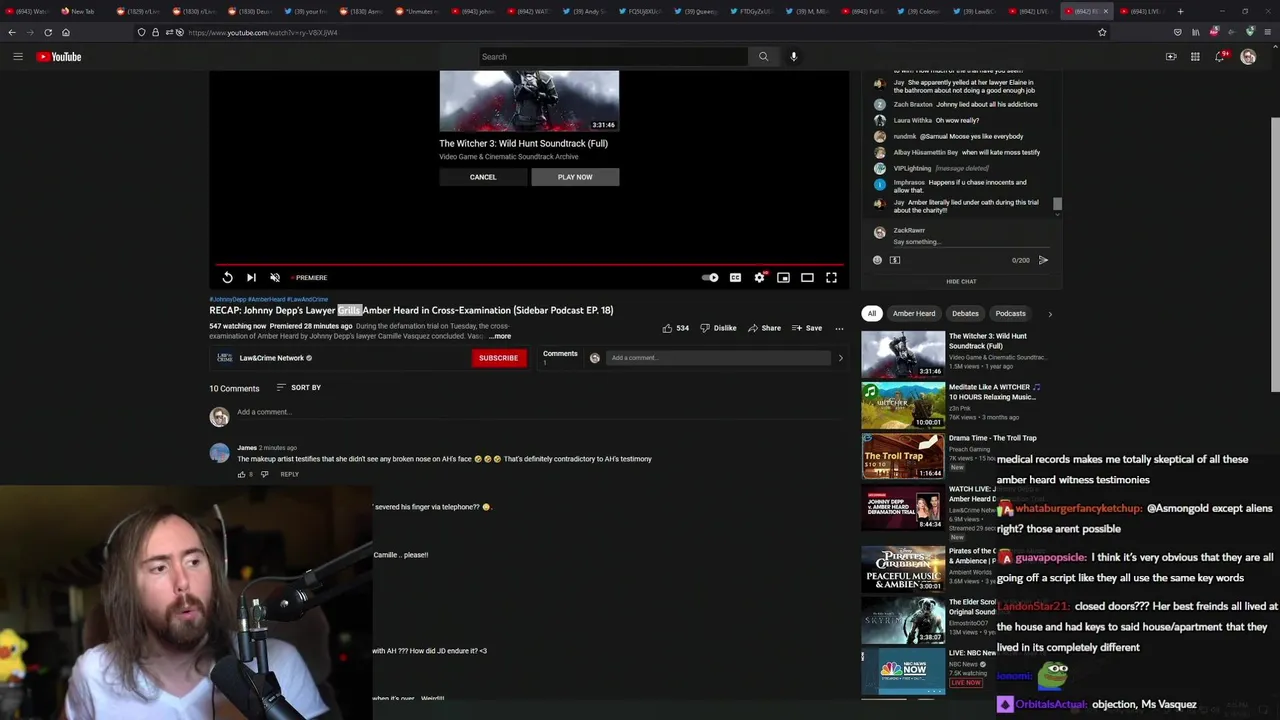Select the 'Amber Heard' filter chip
Screen dimensions: 1280x720
914,314
